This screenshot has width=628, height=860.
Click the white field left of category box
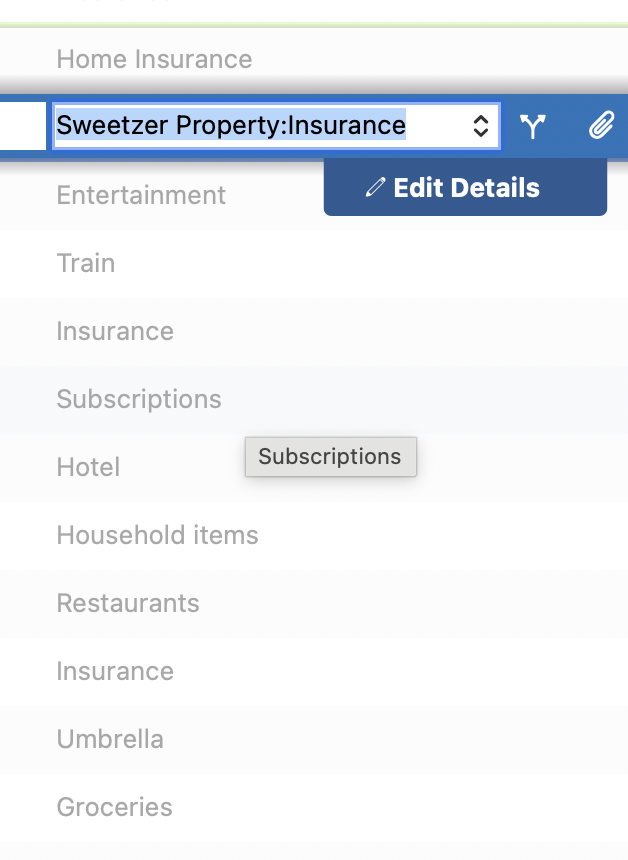click(x=22, y=126)
